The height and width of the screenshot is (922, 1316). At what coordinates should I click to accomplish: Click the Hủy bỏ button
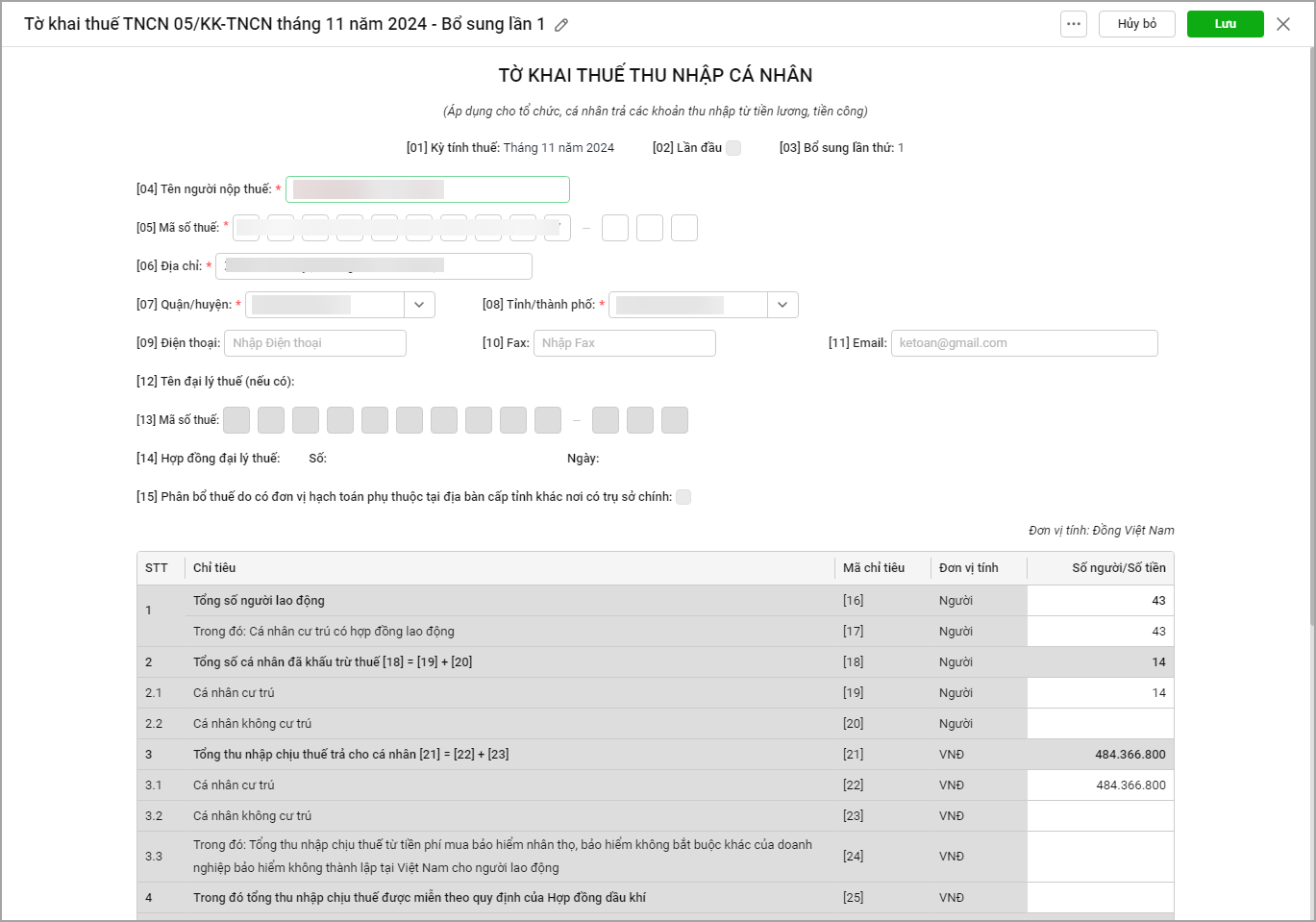(1136, 24)
